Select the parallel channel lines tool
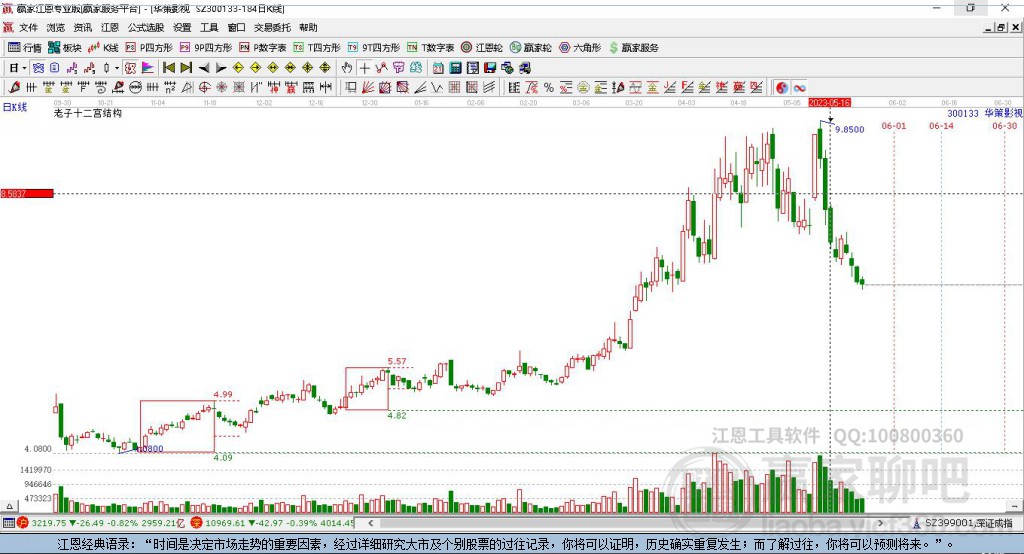The image size is (1024, 554). tap(489, 88)
